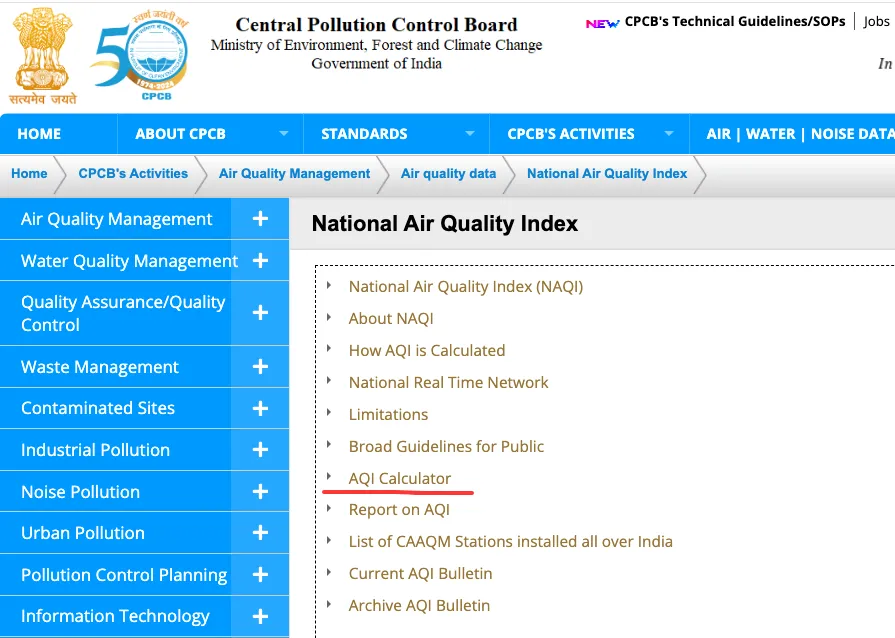The width and height of the screenshot is (895, 638).
Task: Select Air Quality Management sidebar item
Action: (x=116, y=219)
